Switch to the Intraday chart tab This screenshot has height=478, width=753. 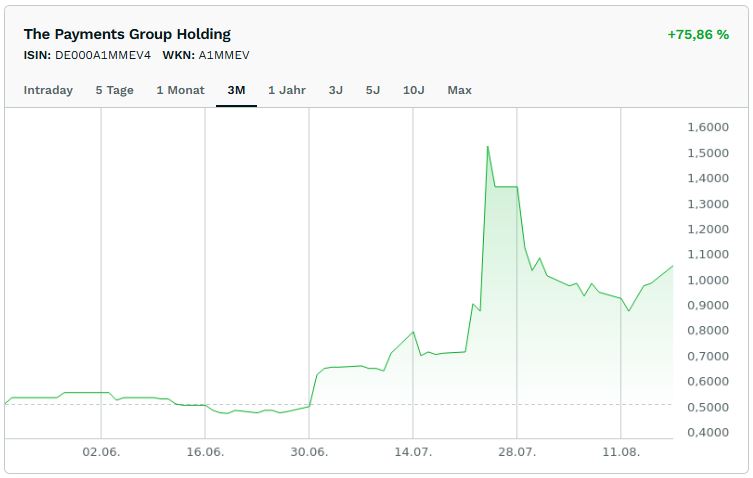point(48,90)
